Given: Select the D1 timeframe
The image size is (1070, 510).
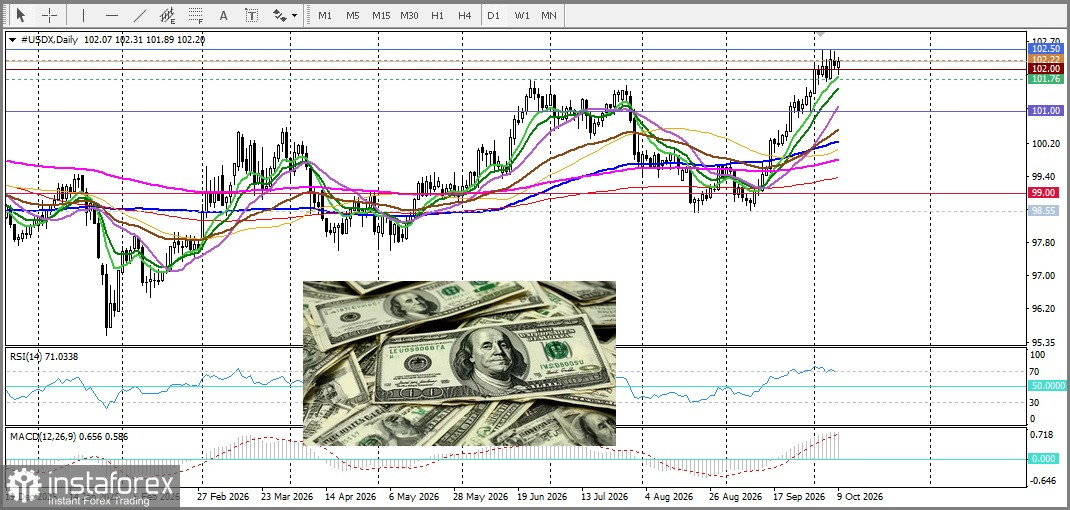Looking at the screenshot, I should pyautogui.click(x=493, y=14).
